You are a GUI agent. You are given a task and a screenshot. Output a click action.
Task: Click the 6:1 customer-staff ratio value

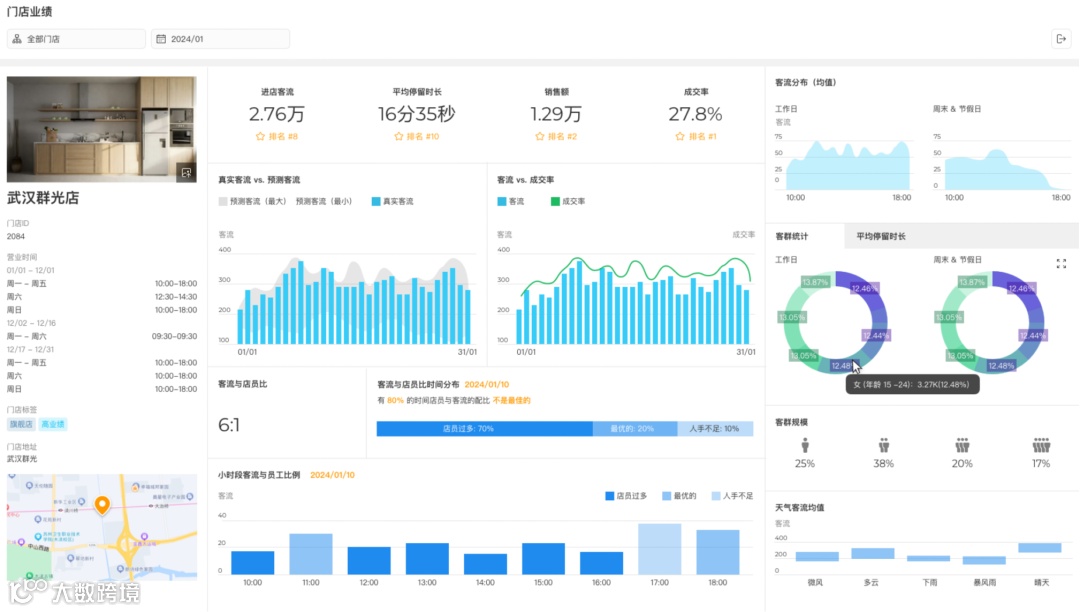pos(229,425)
